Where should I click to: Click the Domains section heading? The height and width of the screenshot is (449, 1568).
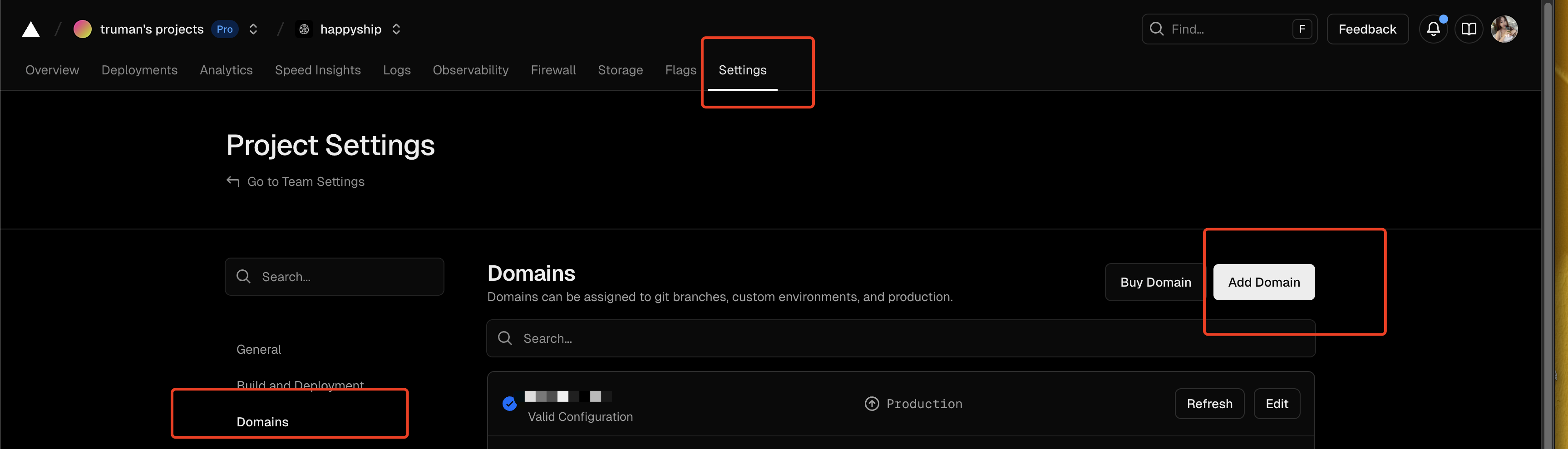[x=531, y=274]
